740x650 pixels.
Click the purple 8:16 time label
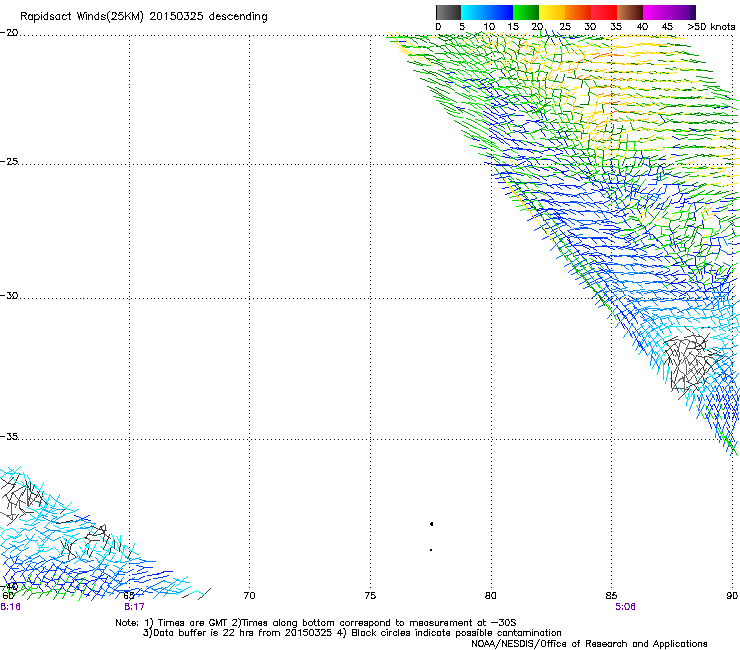click(x=10, y=607)
